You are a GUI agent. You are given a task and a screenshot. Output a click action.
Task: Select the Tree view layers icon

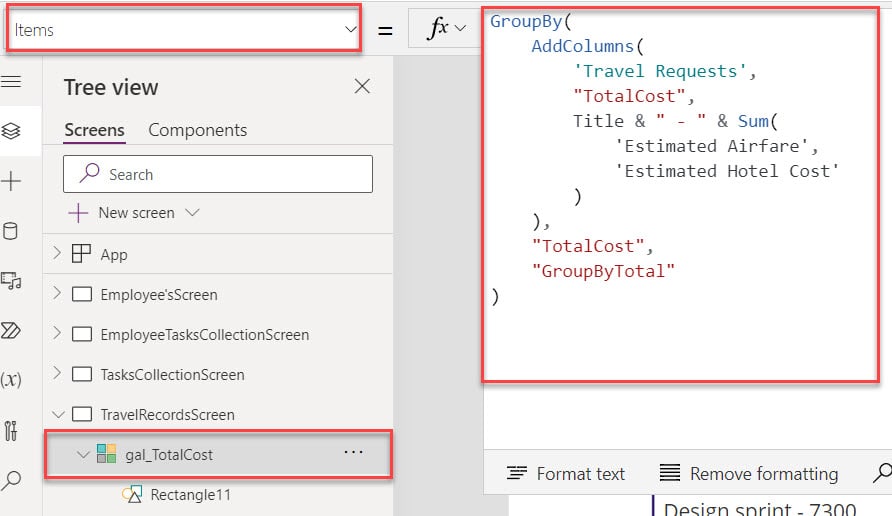11,131
